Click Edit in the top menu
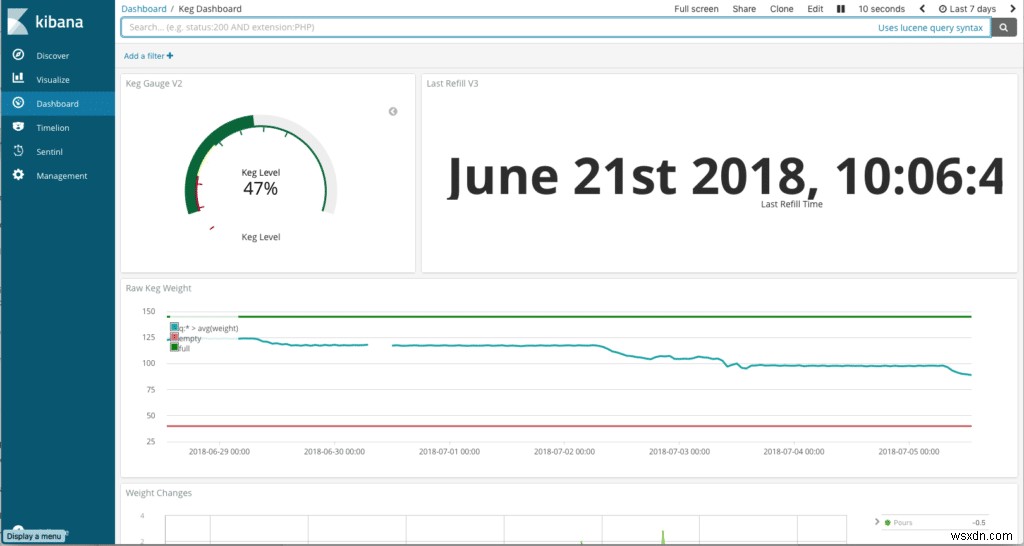The width and height of the screenshot is (1024, 546). click(x=815, y=9)
